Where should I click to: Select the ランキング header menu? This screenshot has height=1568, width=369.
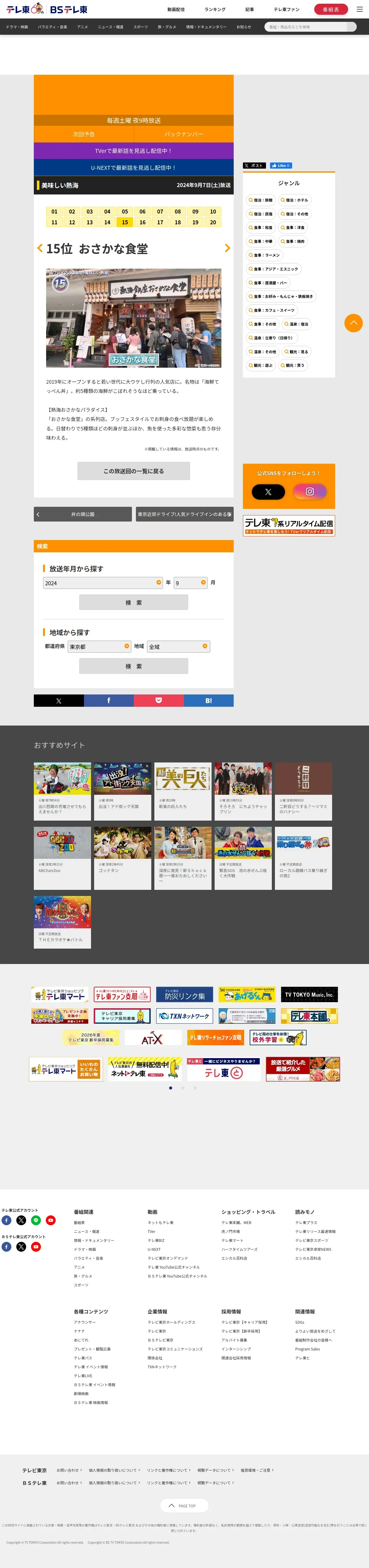215,9
